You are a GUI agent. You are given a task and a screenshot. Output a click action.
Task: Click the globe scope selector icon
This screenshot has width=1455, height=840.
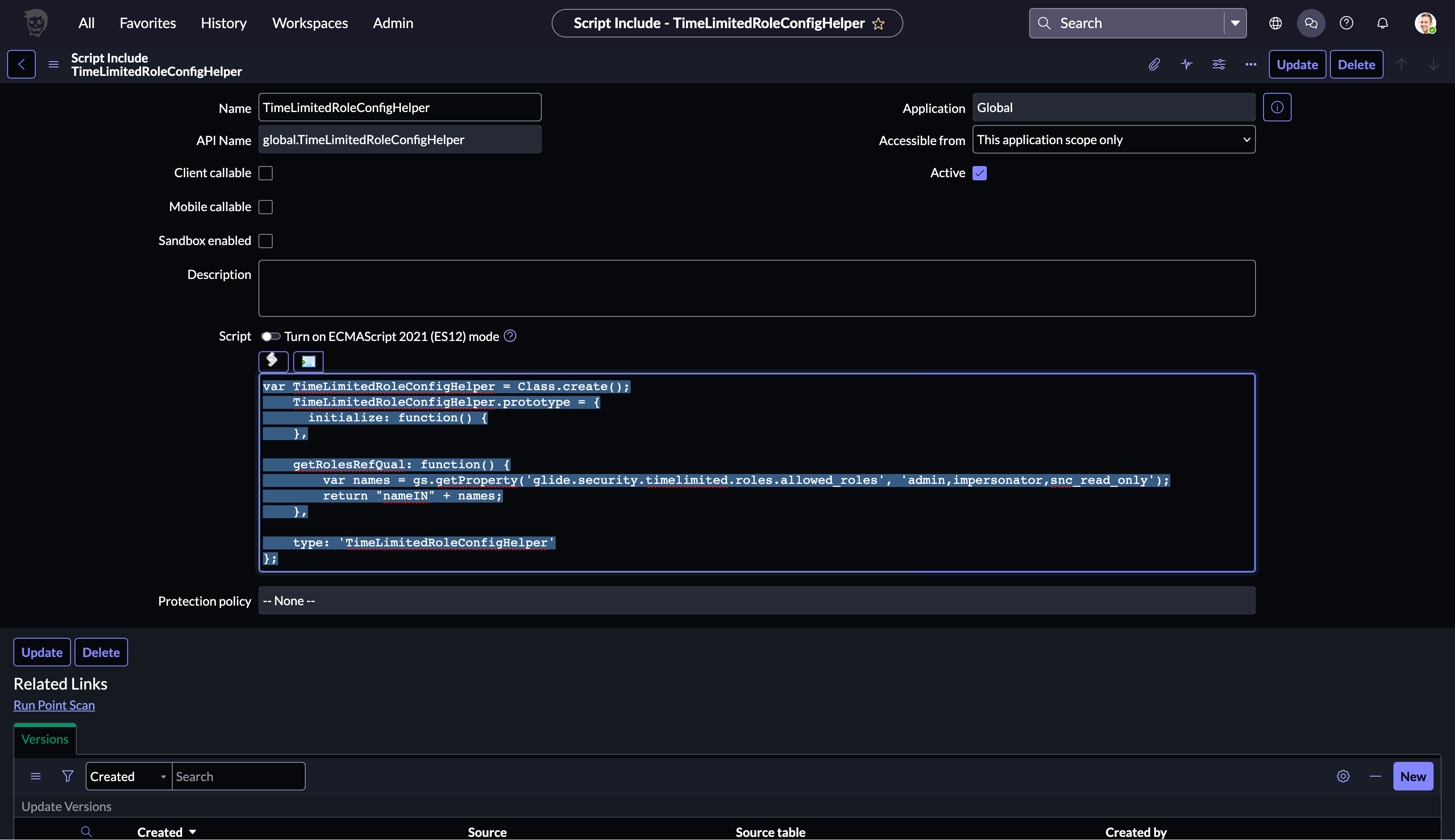pyautogui.click(x=1275, y=23)
